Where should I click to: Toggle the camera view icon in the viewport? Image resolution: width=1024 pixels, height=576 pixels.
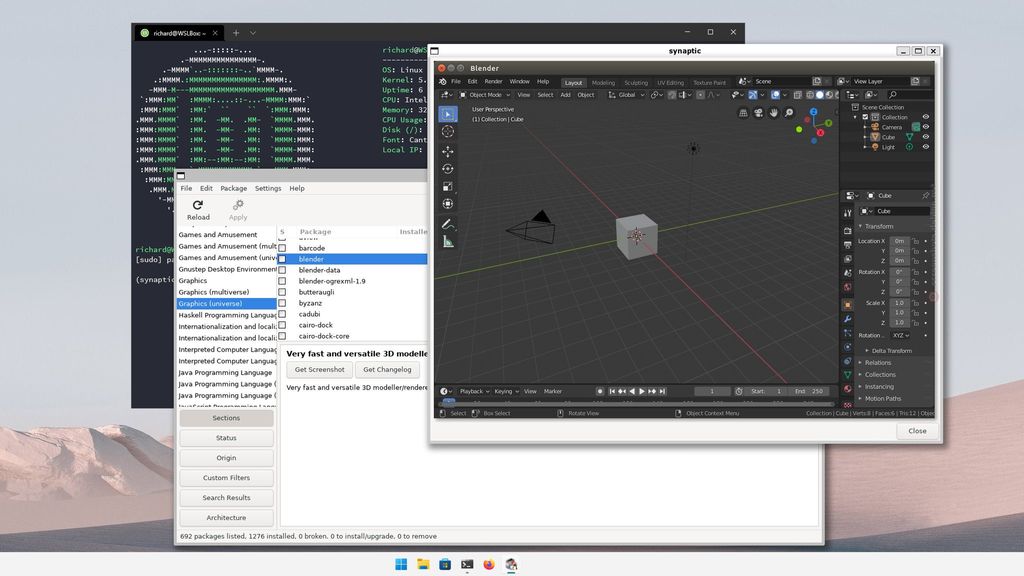(759, 112)
